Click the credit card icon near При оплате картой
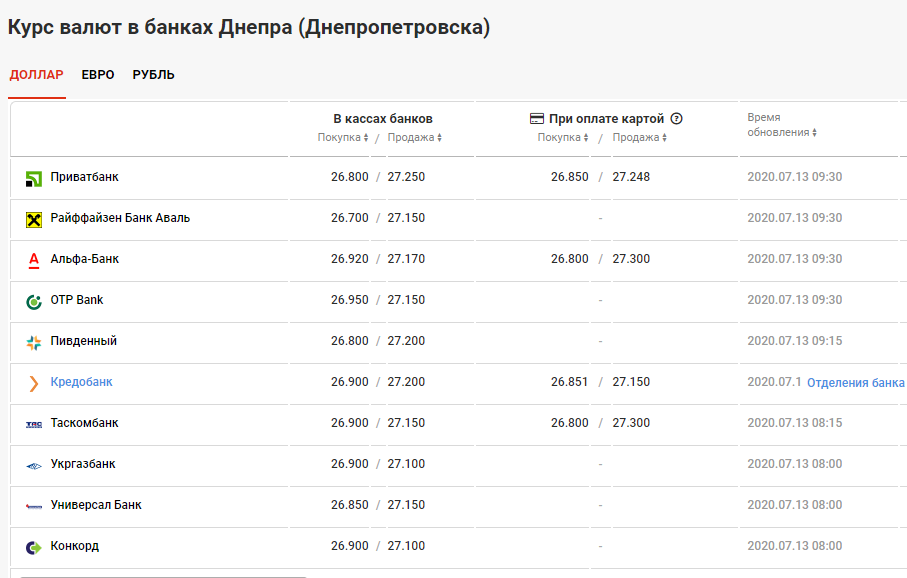 pyautogui.click(x=537, y=119)
